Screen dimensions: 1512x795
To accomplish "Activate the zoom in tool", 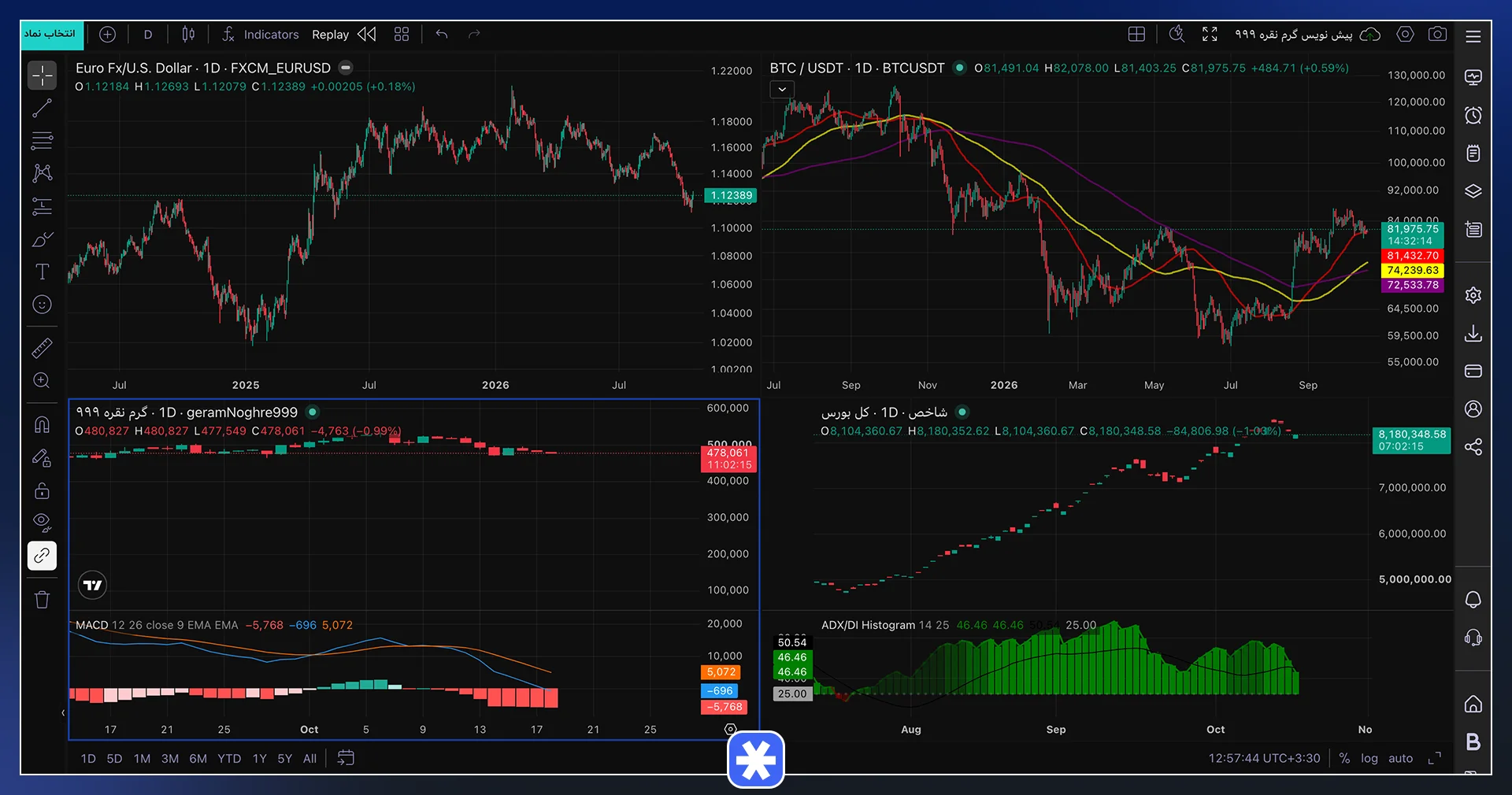I will [x=42, y=380].
